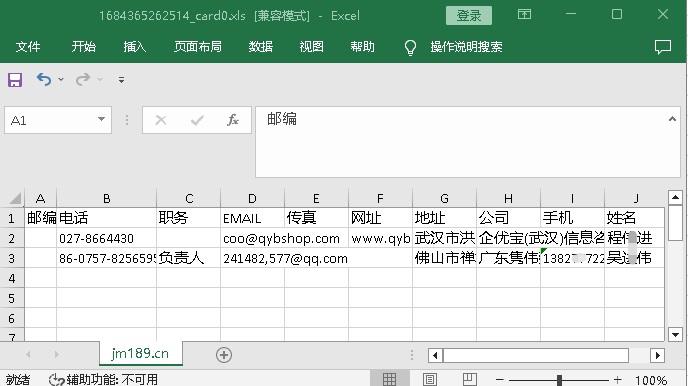Click the Save icon in quick access toolbar
This screenshot has height=386, width=688.
coord(14,80)
